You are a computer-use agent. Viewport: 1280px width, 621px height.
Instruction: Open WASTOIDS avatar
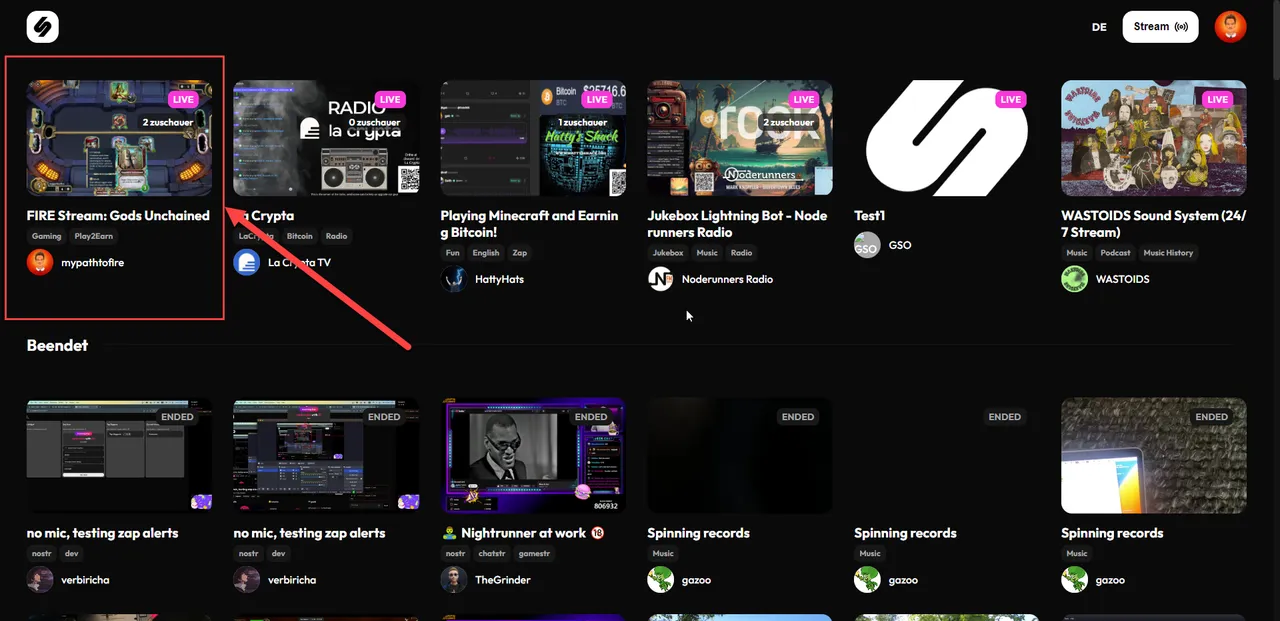(x=1074, y=279)
